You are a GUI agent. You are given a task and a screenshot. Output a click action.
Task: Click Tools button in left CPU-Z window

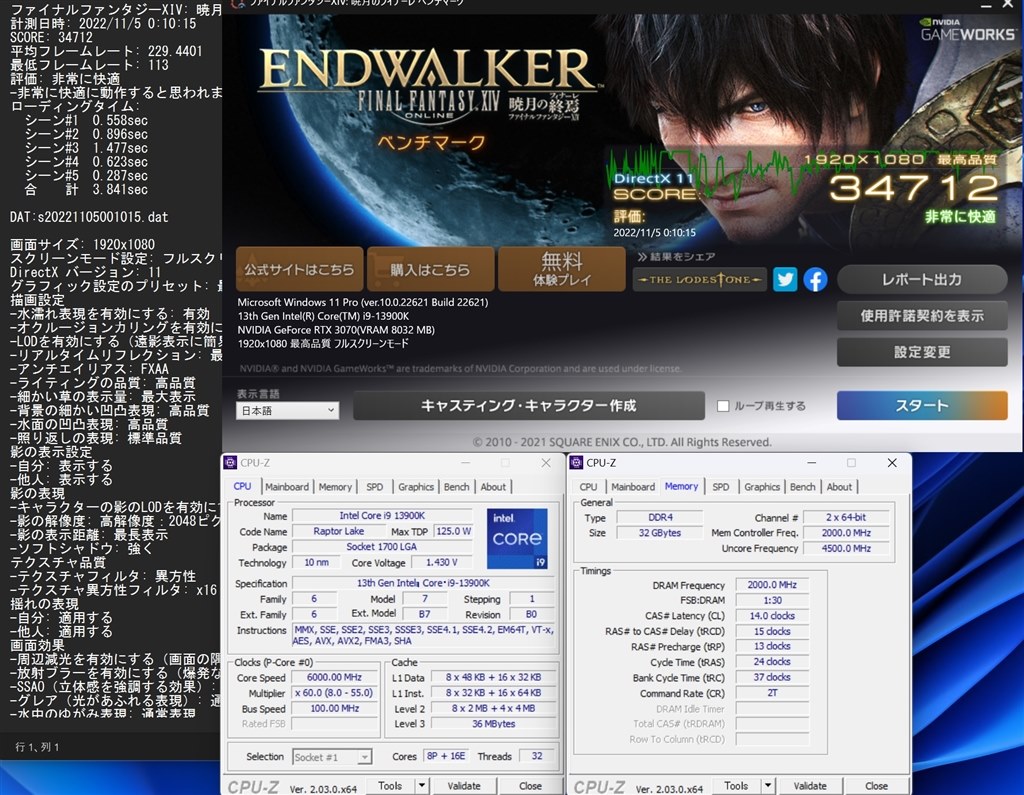[x=390, y=786]
